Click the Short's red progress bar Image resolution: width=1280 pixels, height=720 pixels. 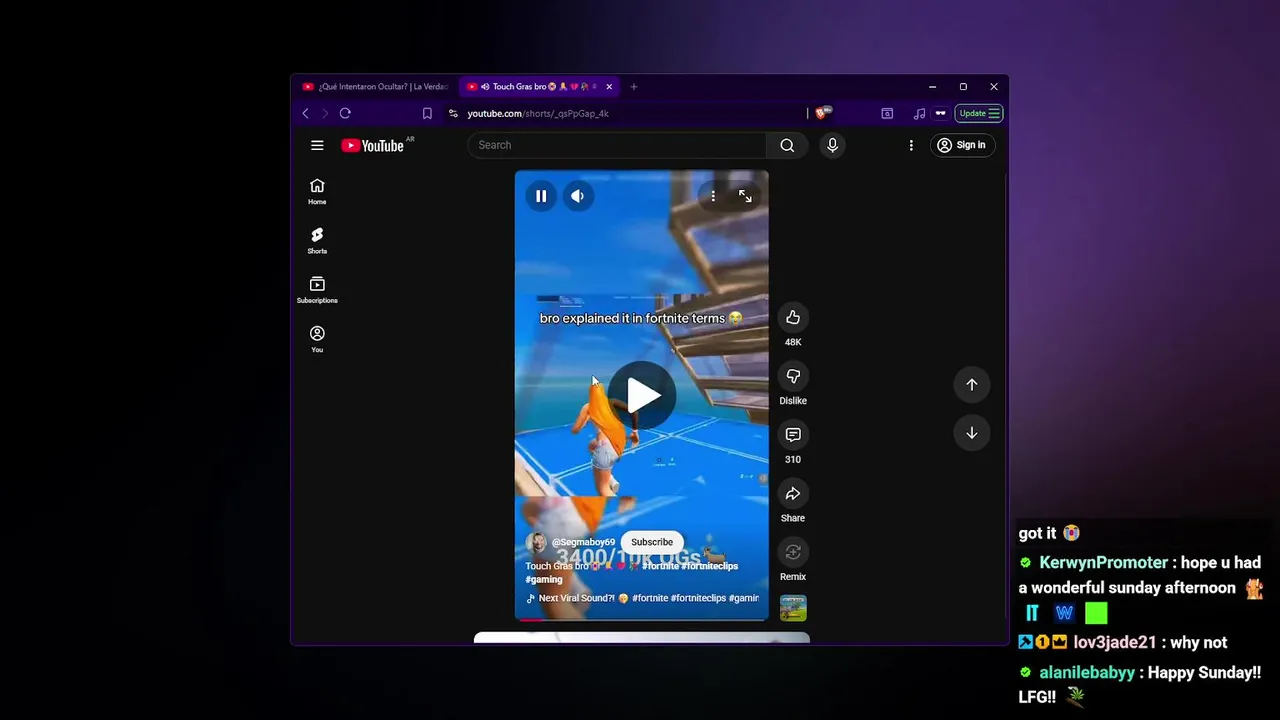(642, 619)
